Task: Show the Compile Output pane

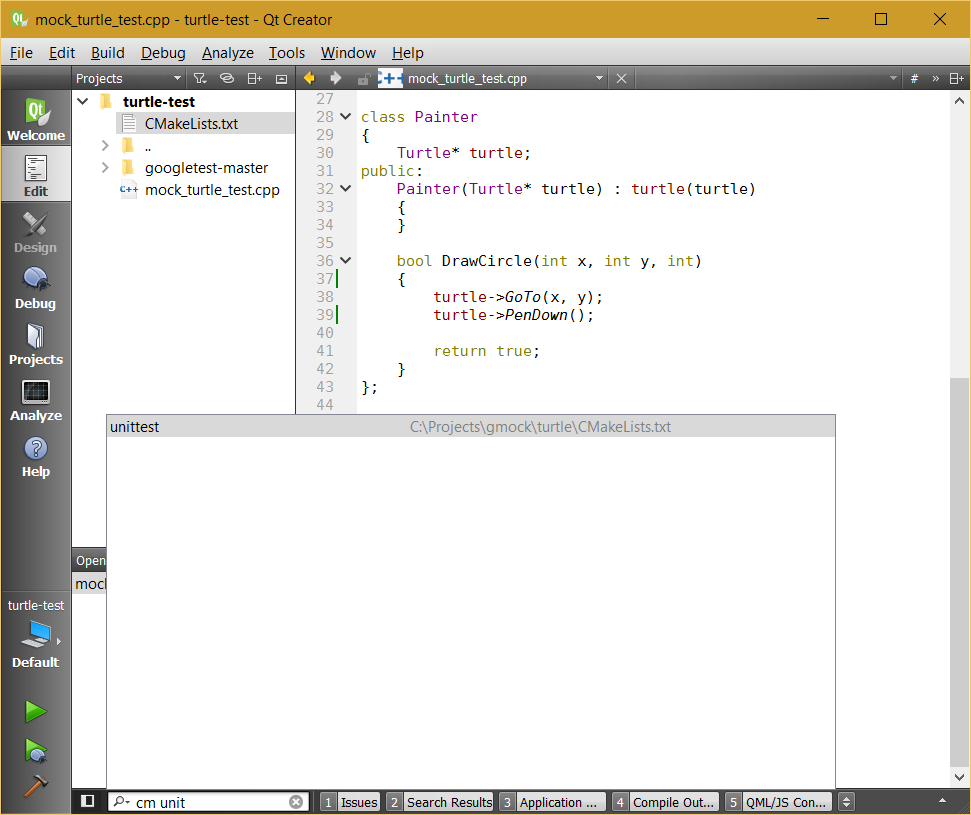Action: 666,802
